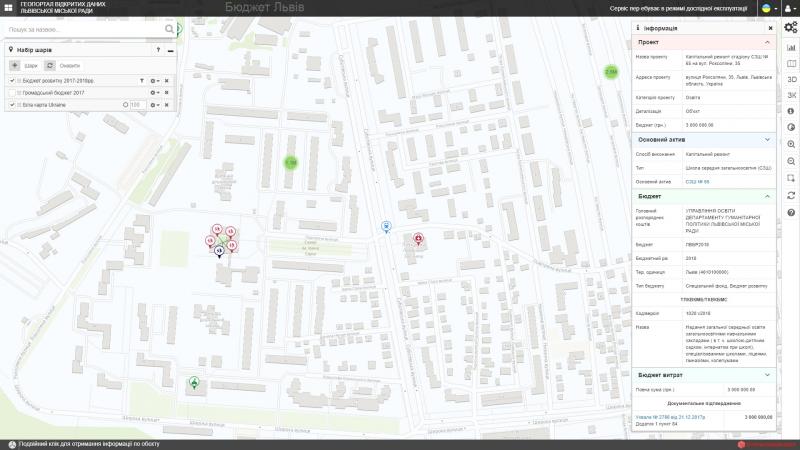Zoom in on the map
Screen dimensions: 800x450
[791, 144]
